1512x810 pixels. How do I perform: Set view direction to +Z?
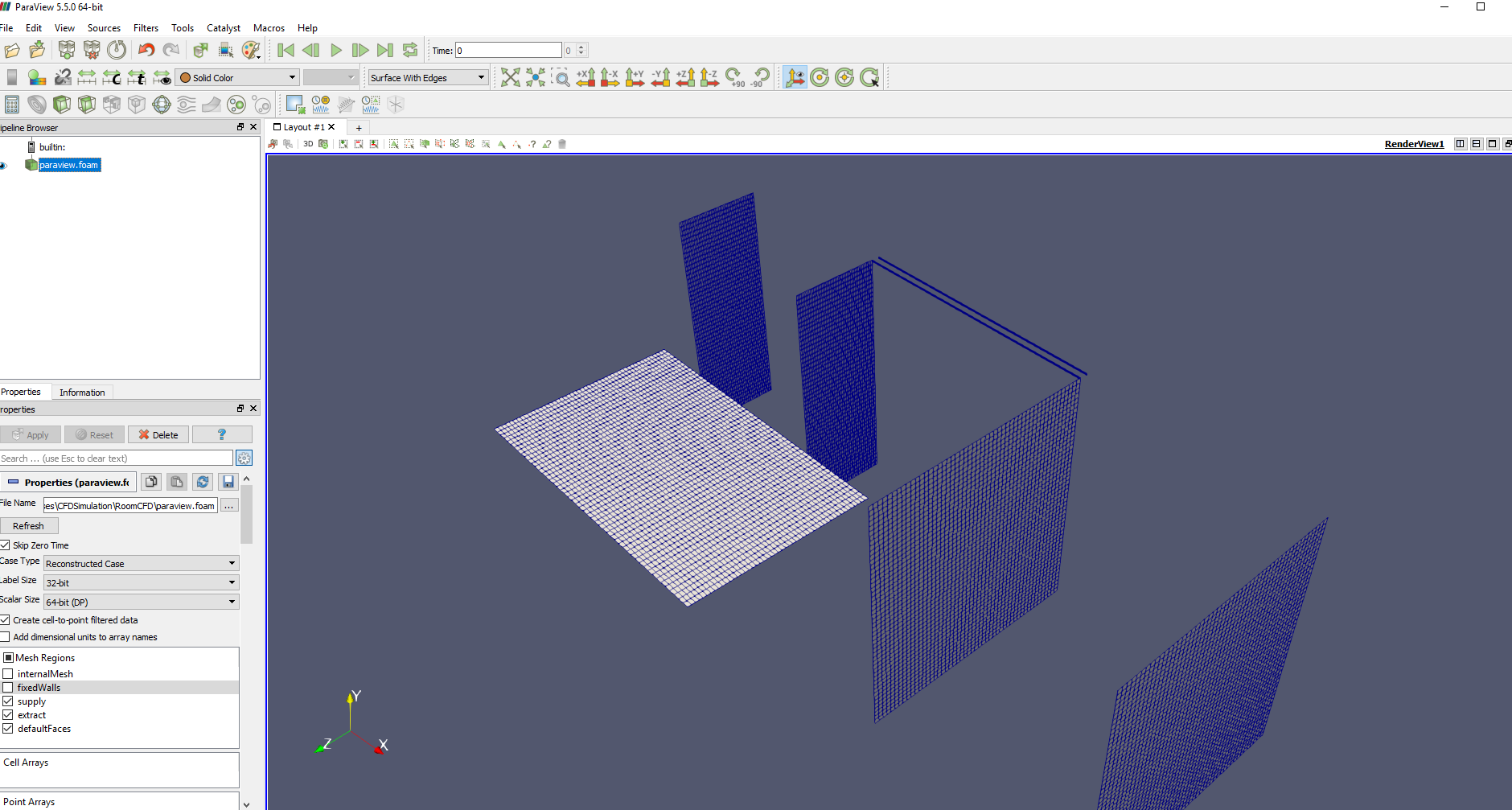(685, 77)
